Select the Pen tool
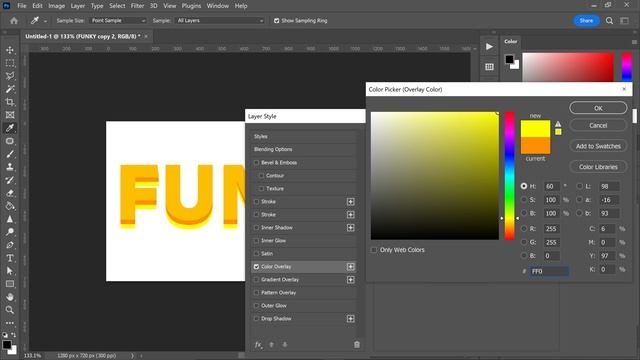 pyautogui.click(x=10, y=245)
